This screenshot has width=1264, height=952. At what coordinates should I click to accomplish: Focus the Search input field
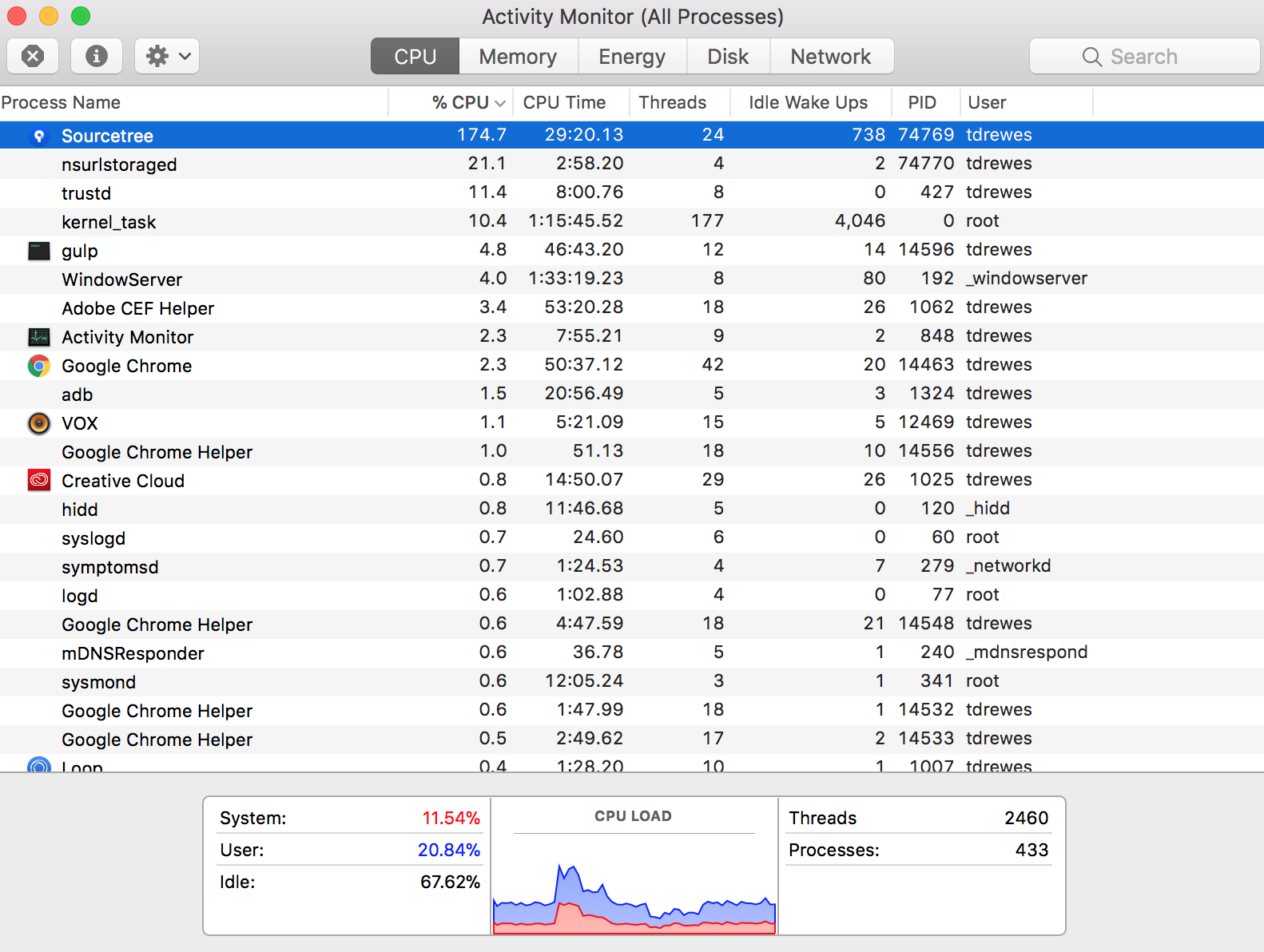pos(1145,56)
